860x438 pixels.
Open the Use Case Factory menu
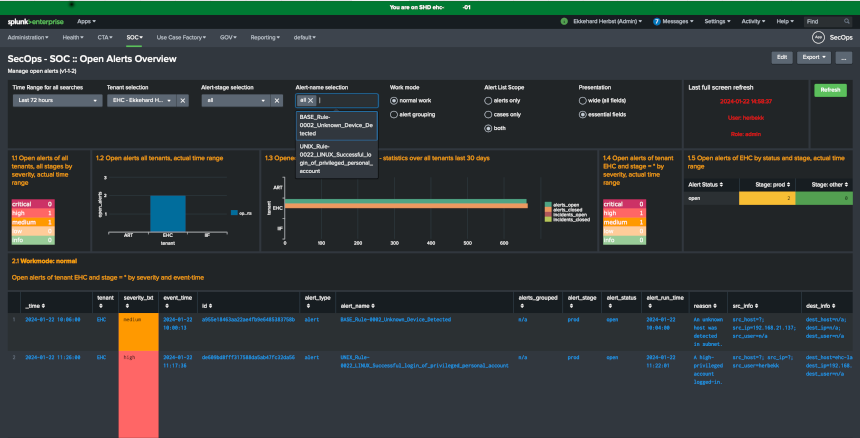pos(181,37)
